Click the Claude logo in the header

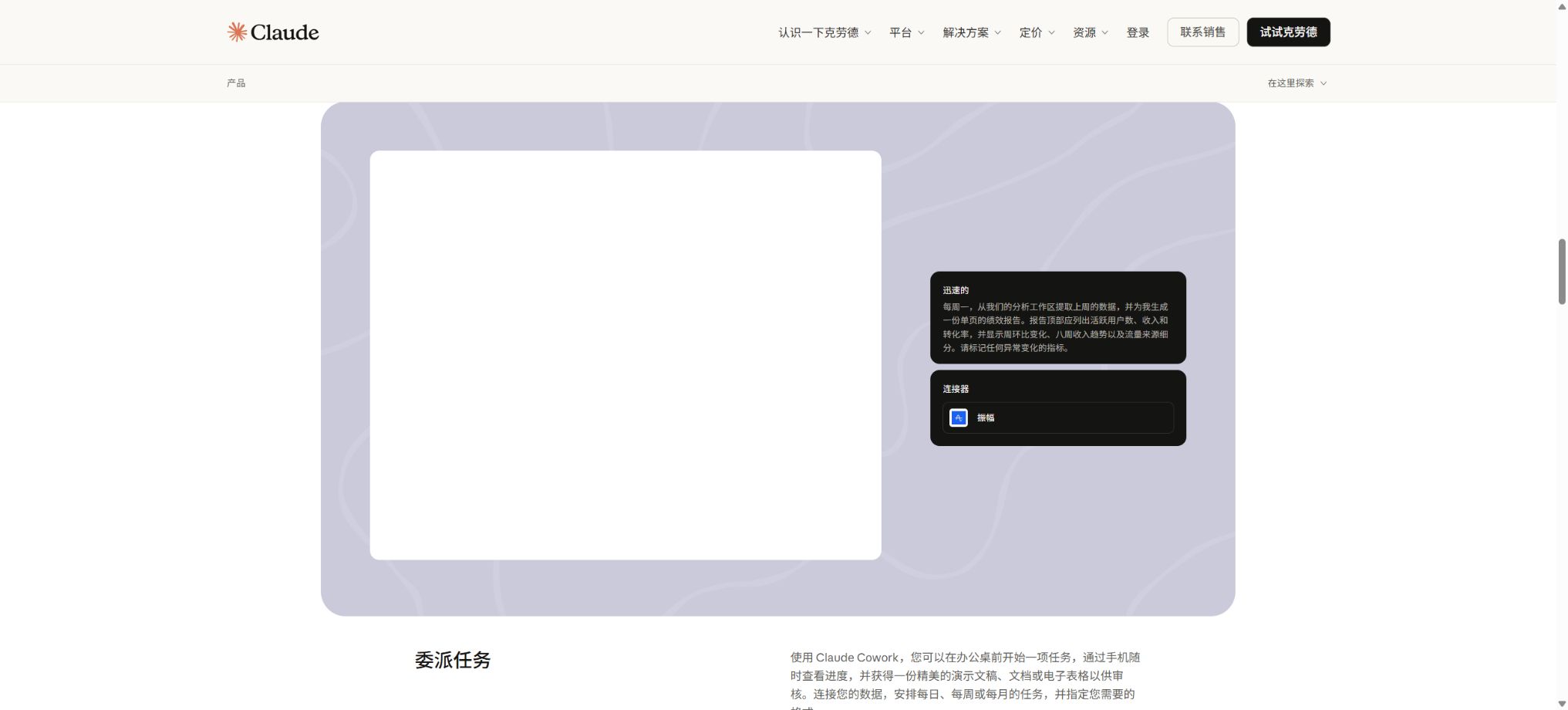(273, 32)
